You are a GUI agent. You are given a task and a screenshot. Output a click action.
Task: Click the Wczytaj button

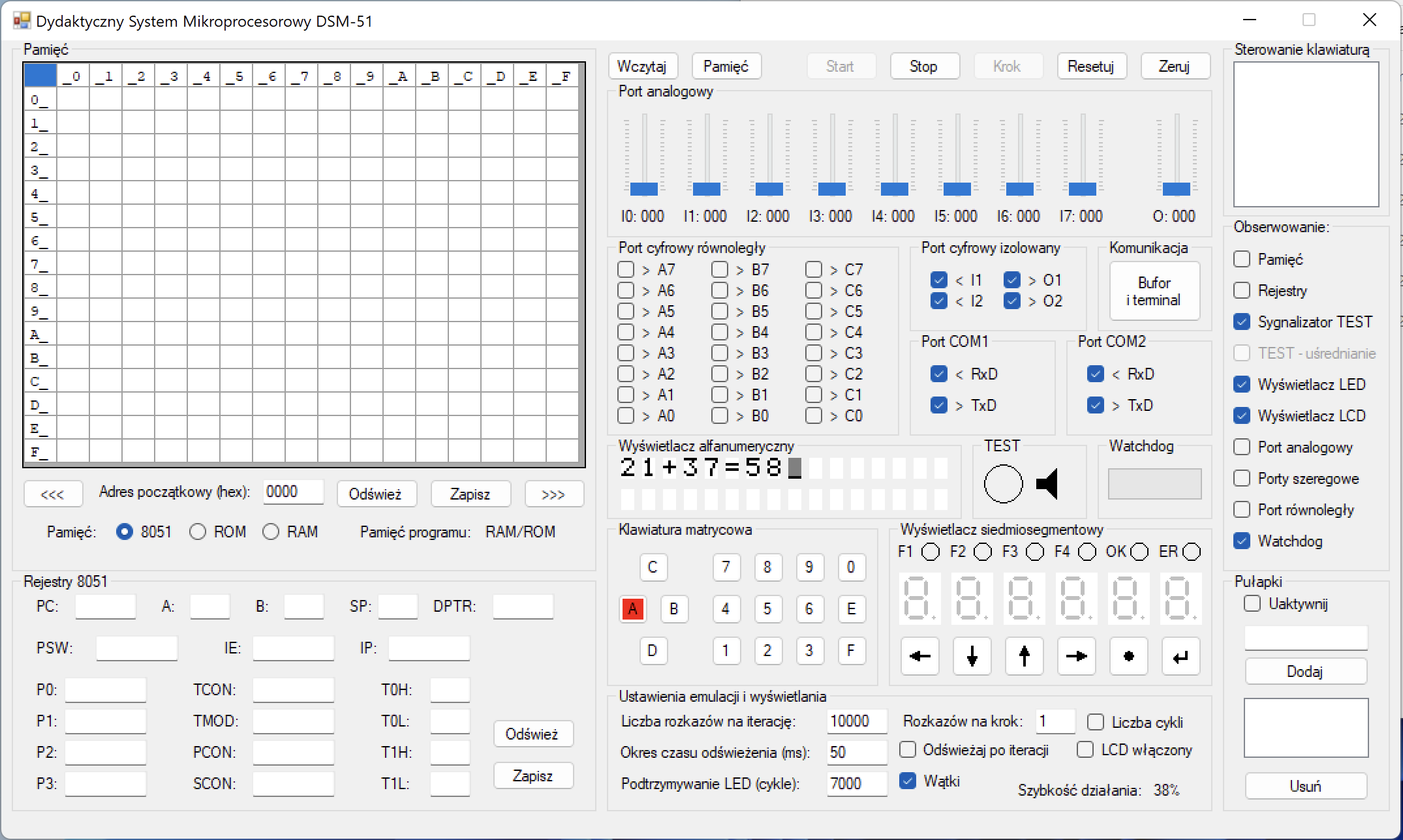(642, 66)
